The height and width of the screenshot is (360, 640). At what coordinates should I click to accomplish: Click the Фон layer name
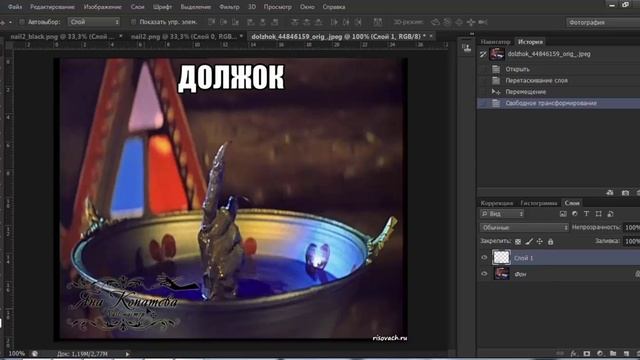[x=520, y=274]
